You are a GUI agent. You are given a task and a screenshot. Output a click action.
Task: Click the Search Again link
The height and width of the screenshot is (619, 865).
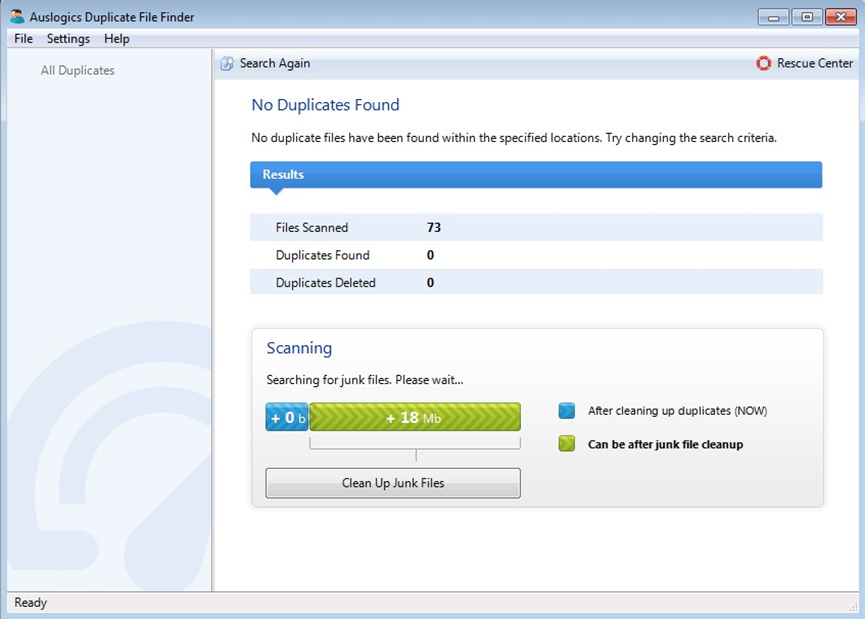click(x=275, y=63)
